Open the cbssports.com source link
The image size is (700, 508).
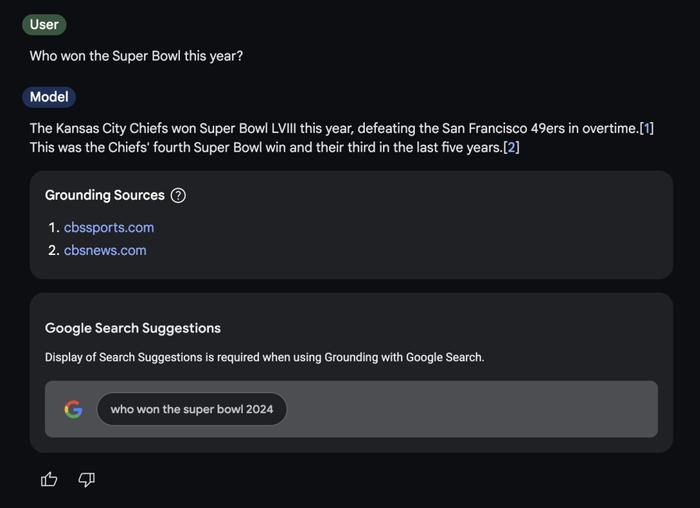coord(109,227)
